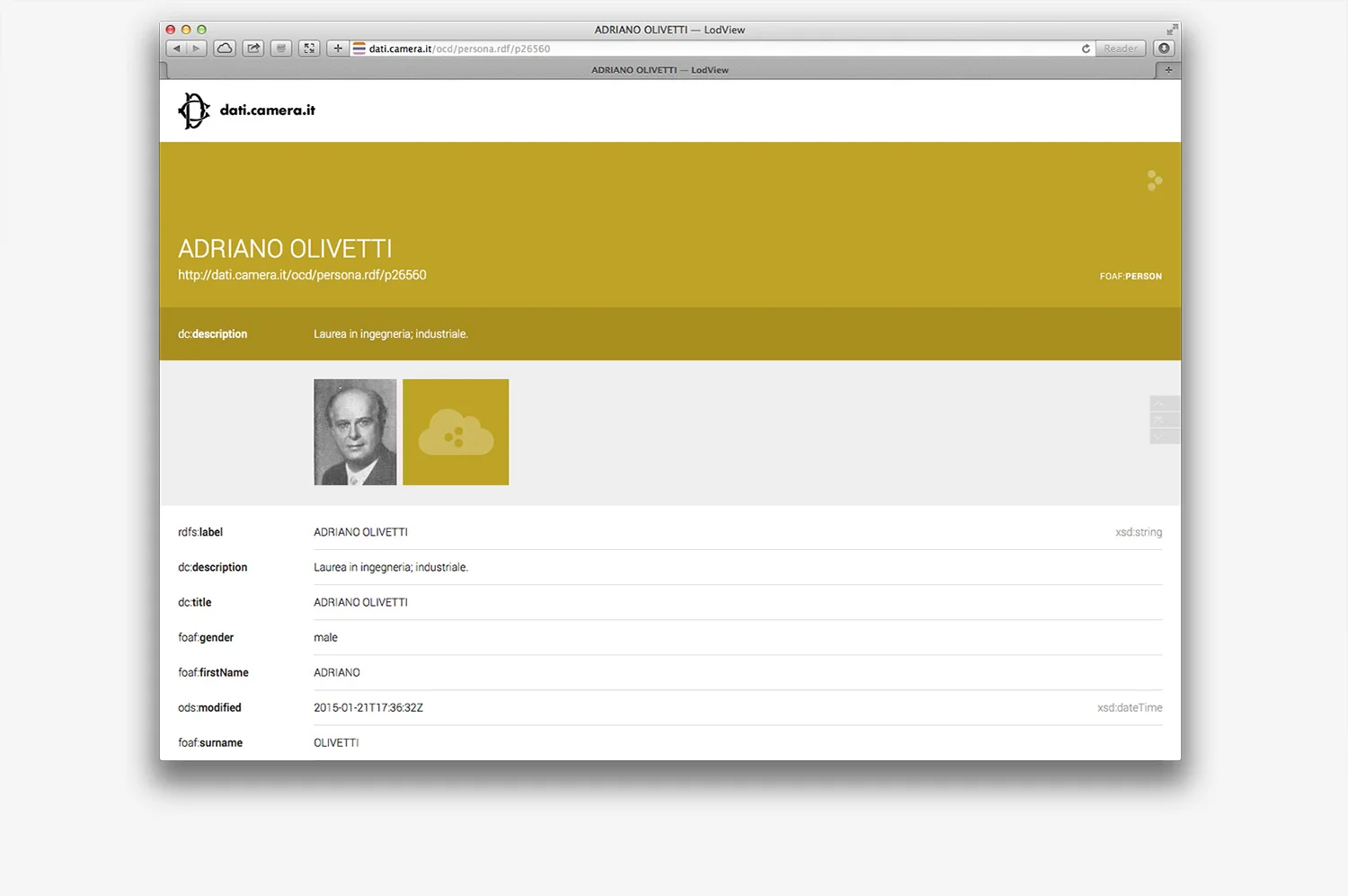This screenshot has height=896, width=1348.
Task: Select rdfs:label value ADRIANO OLIVETTI
Action: point(360,532)
